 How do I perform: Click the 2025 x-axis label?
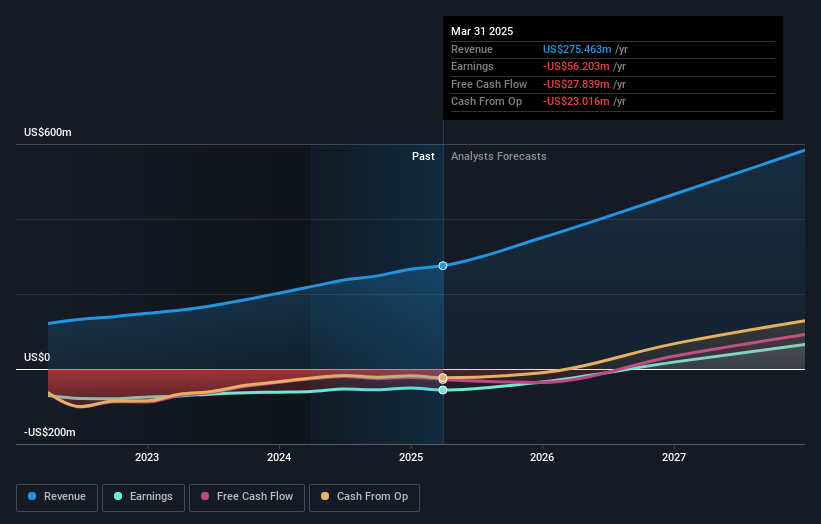tap(411, 457)
